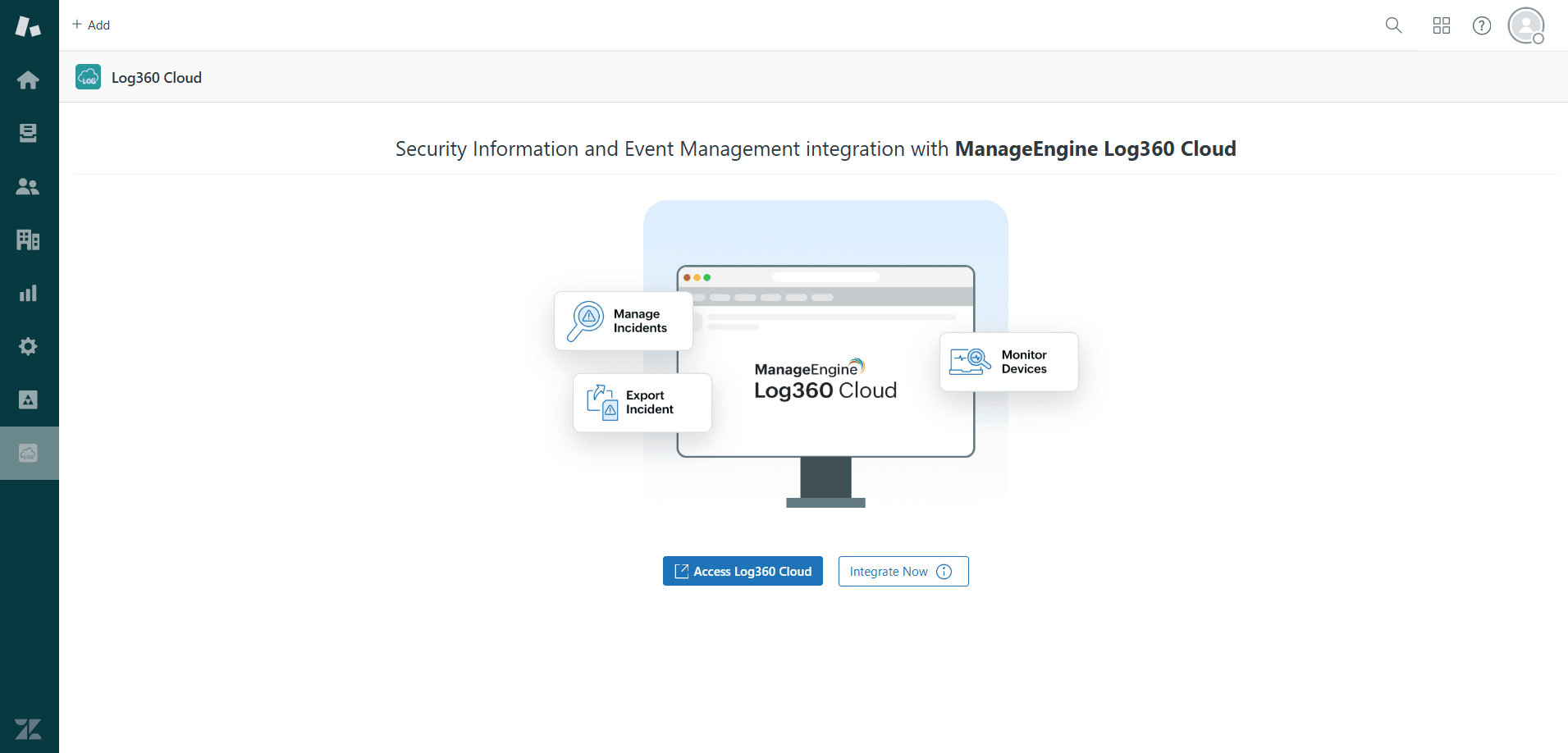The height and width of the screenshot is (753, 1568).
Task: Click the Manage Incidents card
Action: (x=624, y=321)
